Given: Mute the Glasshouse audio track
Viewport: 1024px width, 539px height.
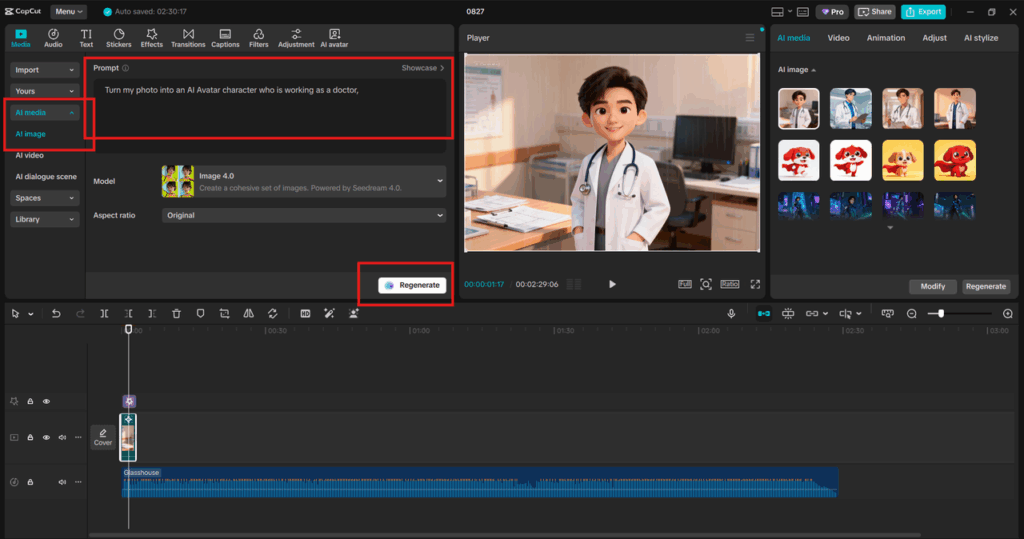Looking at the screenshot, I should tap(62, 482).
